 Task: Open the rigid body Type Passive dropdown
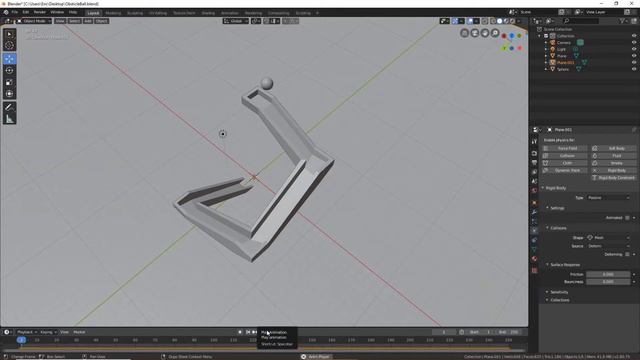point(608,198)
